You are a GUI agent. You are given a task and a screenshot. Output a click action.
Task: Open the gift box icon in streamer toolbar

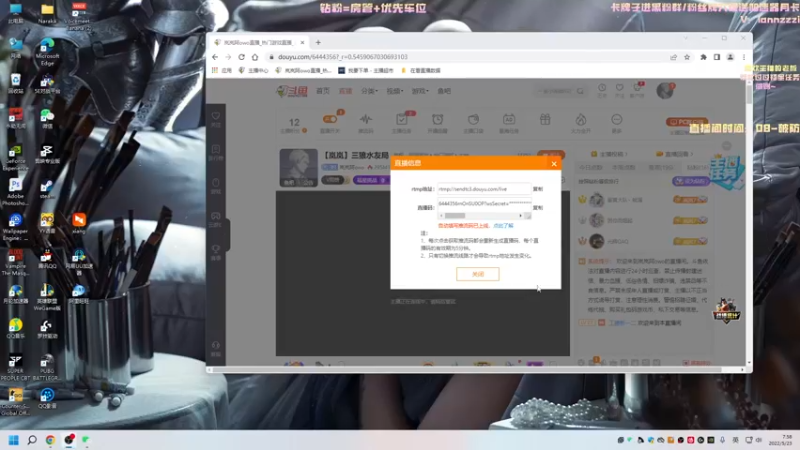point(545,119)
